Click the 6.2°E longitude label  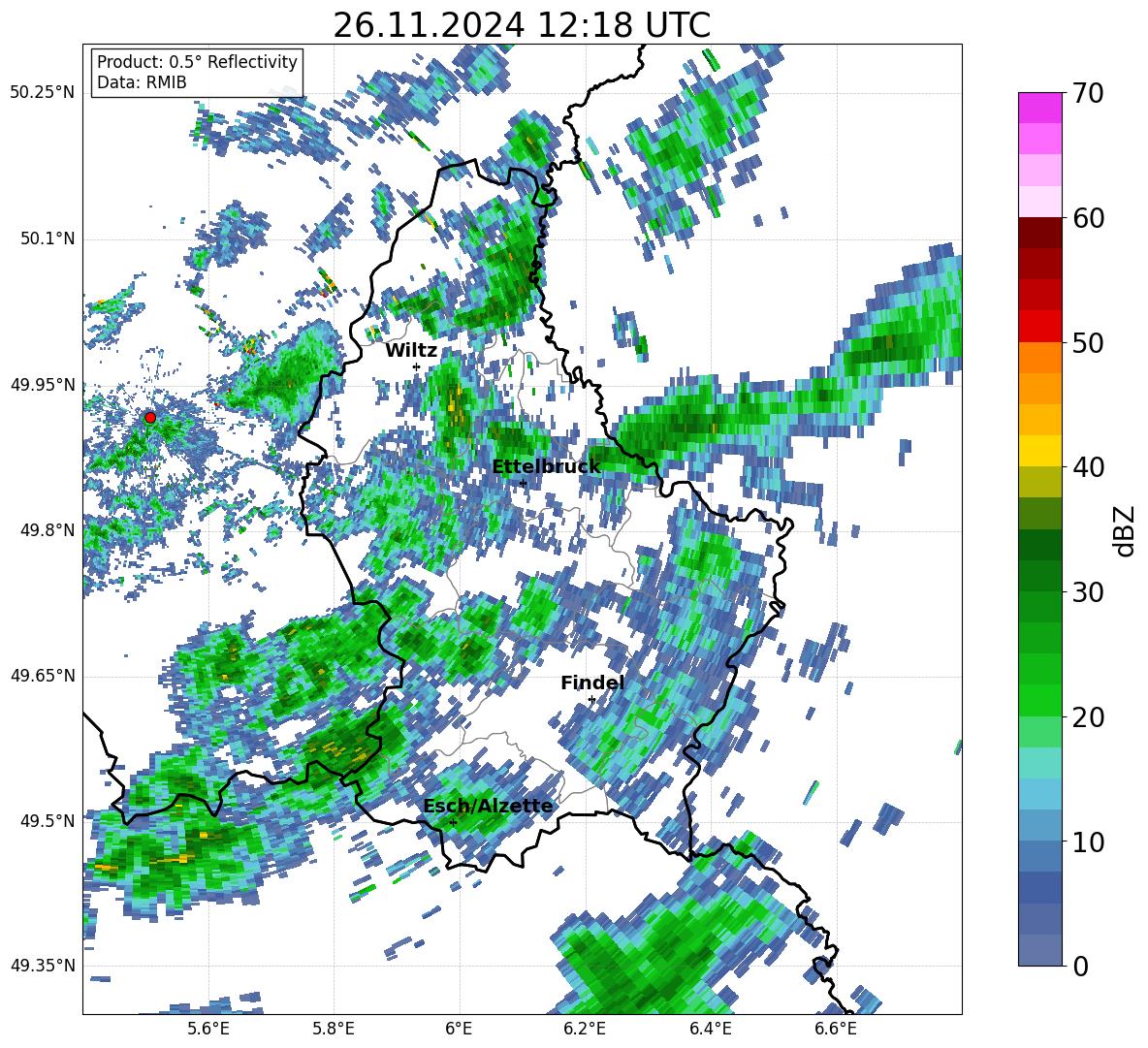click(x=585, y=1029)
